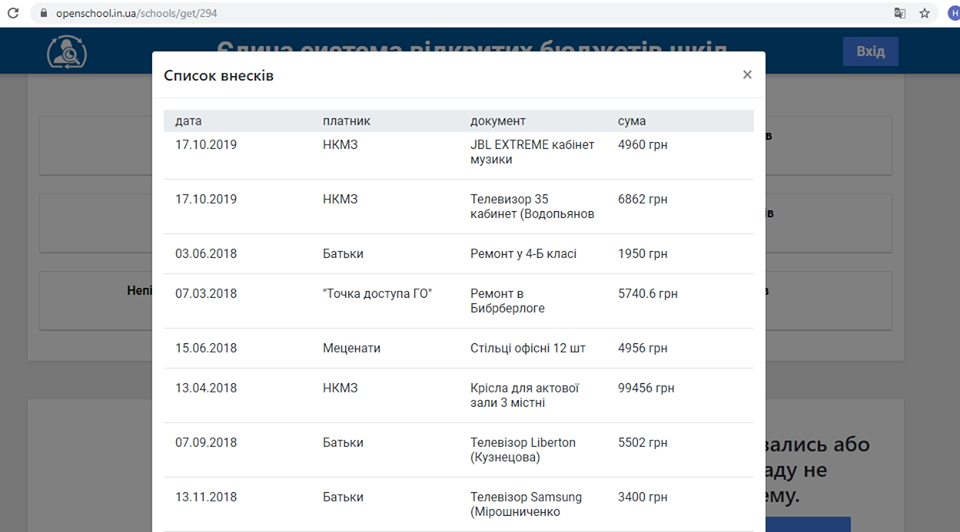This screenshot has height=532, width=960.
Task: Select the JBL EXTREME кабінет музики row
Action: coord(458,152)
